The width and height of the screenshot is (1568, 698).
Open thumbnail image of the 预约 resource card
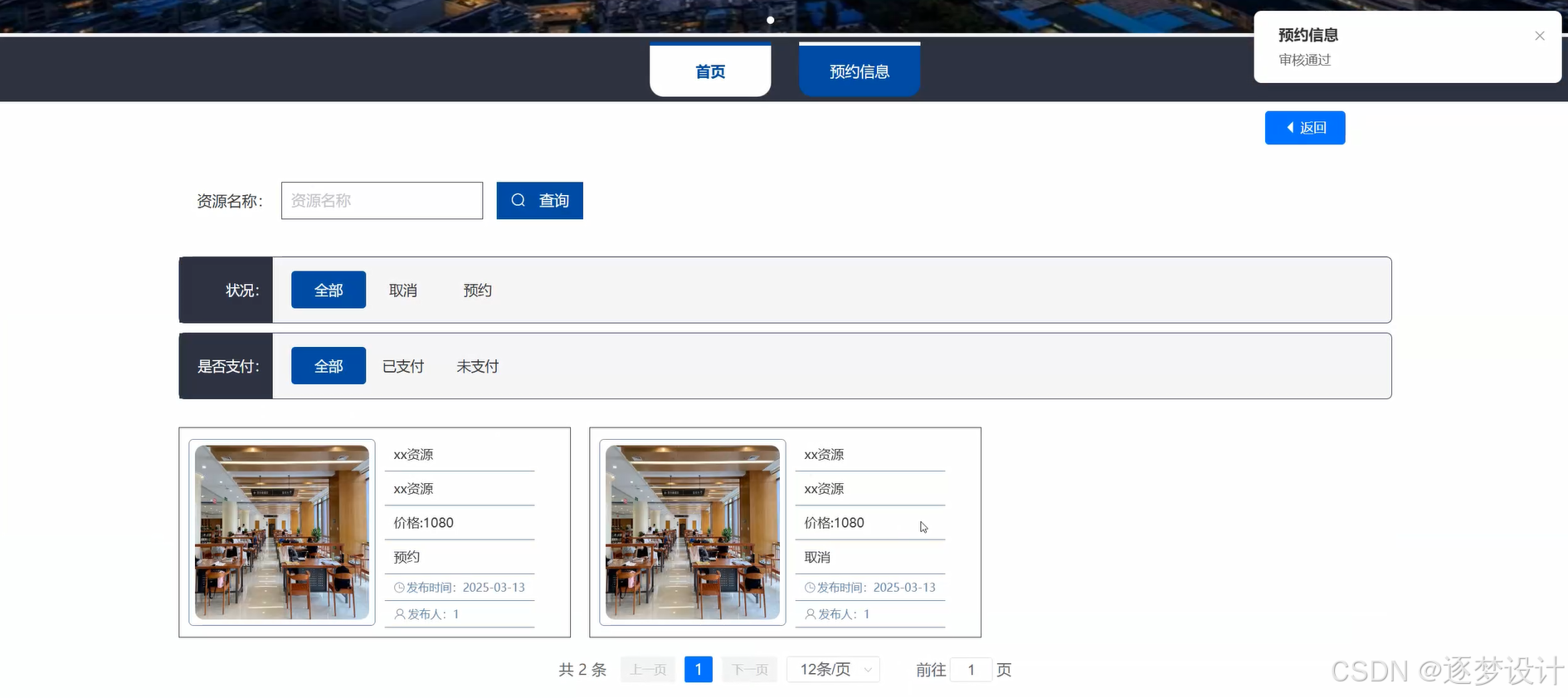pos(282,532)
